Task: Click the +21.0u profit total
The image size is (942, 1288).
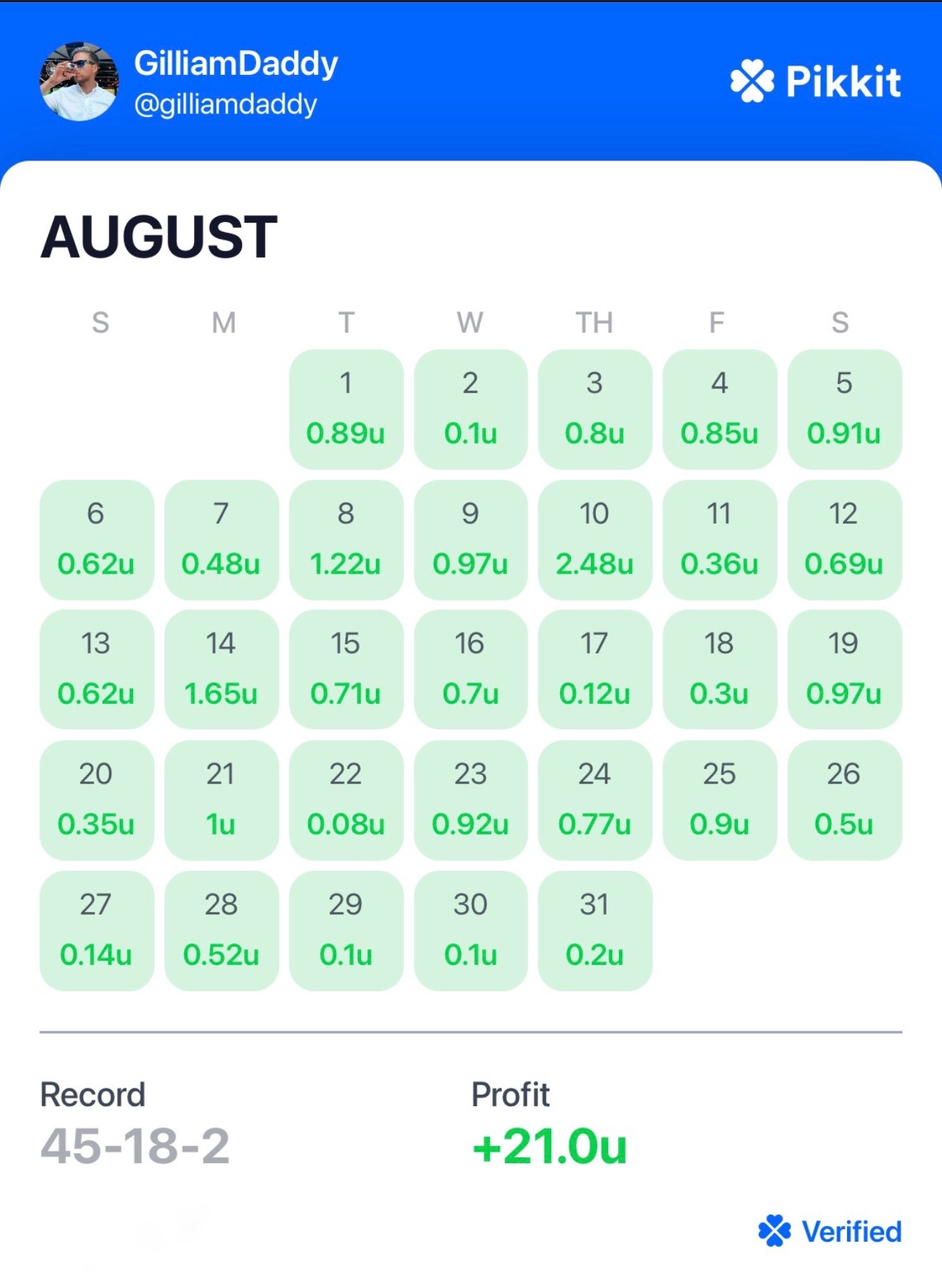Action: (549, 1146)
